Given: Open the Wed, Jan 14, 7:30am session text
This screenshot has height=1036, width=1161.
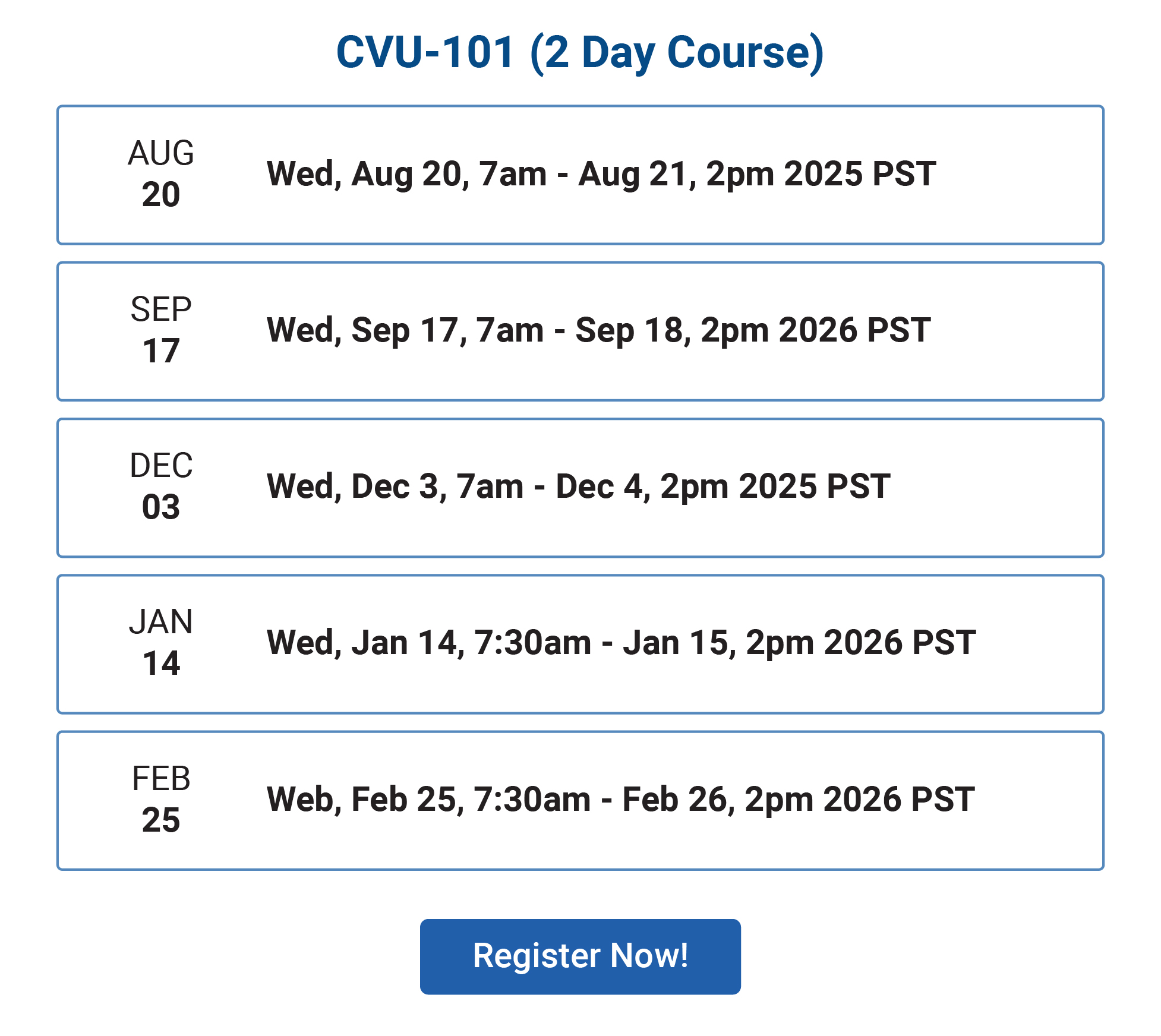Looking at the screenshot, I should (x=621, y=643).
